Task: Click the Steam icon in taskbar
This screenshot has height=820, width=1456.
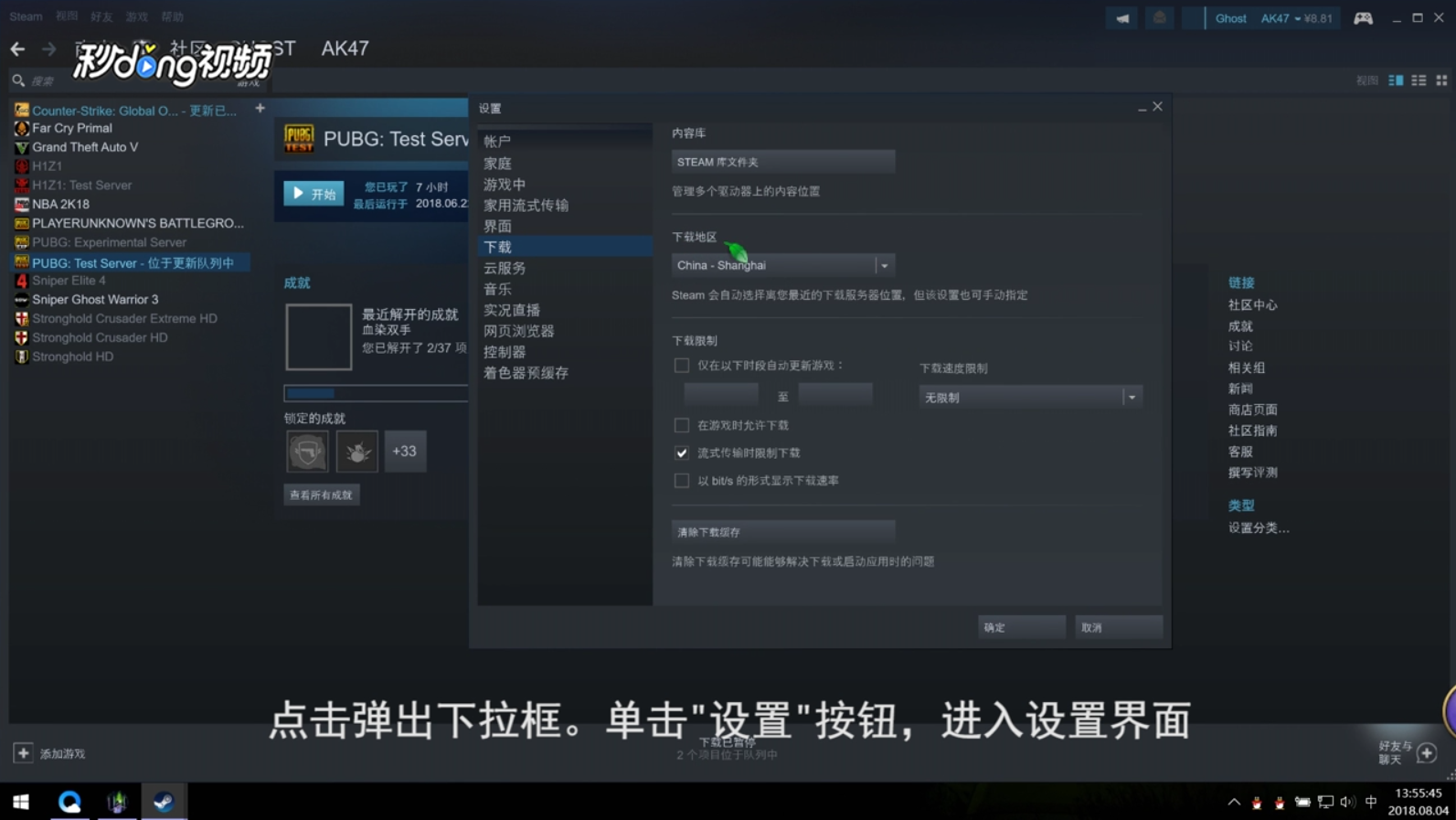Action: (164, 802)
